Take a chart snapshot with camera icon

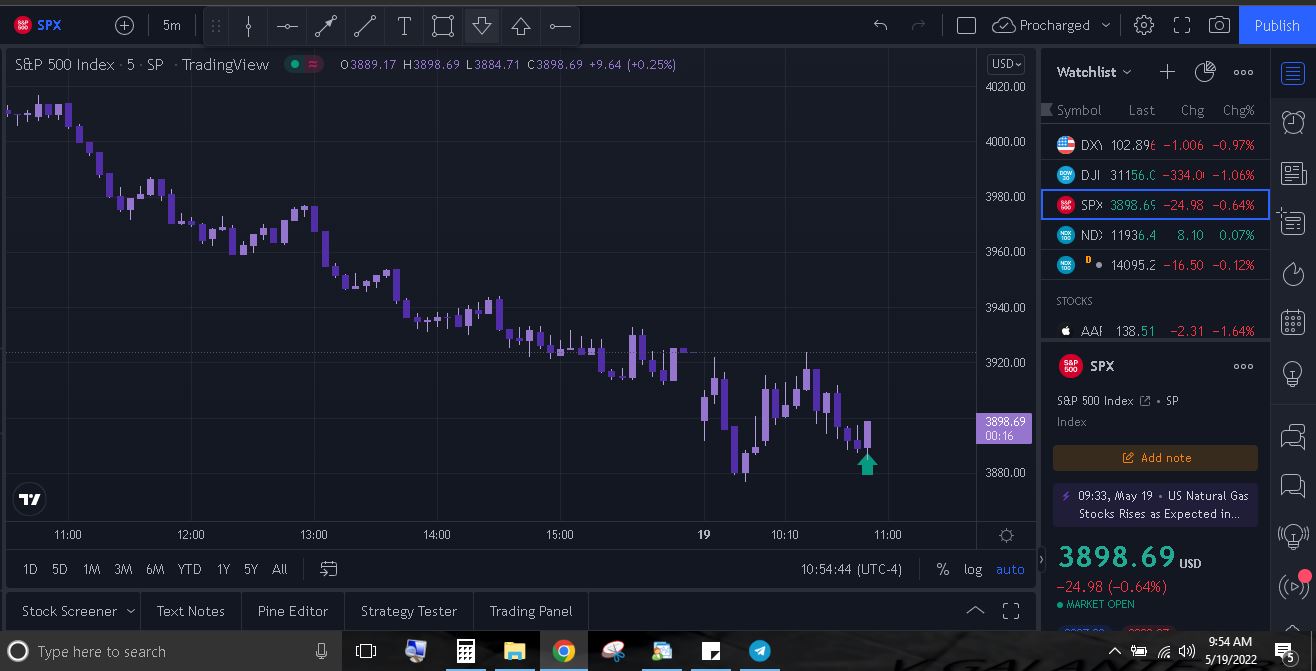click(1219, 25)
